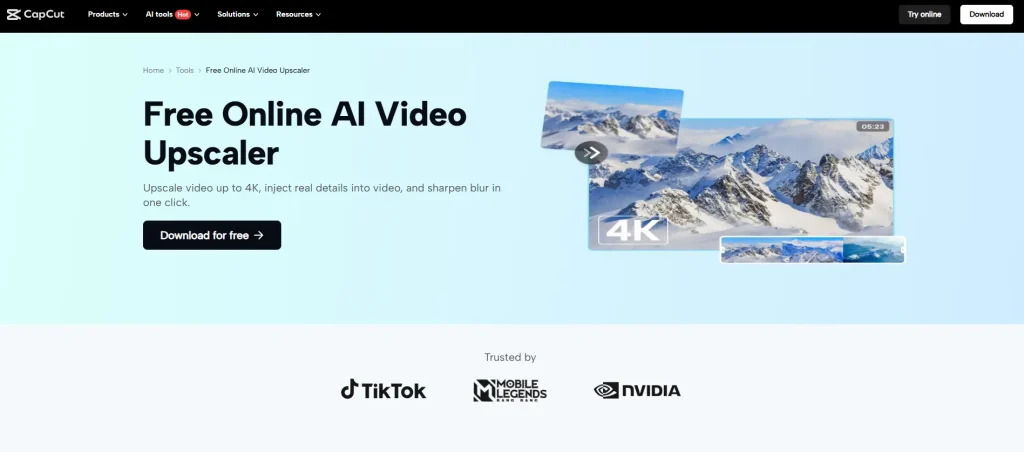Click the TikTok logo
This screenshot has height=452, width=1024.
pos(383,390)
